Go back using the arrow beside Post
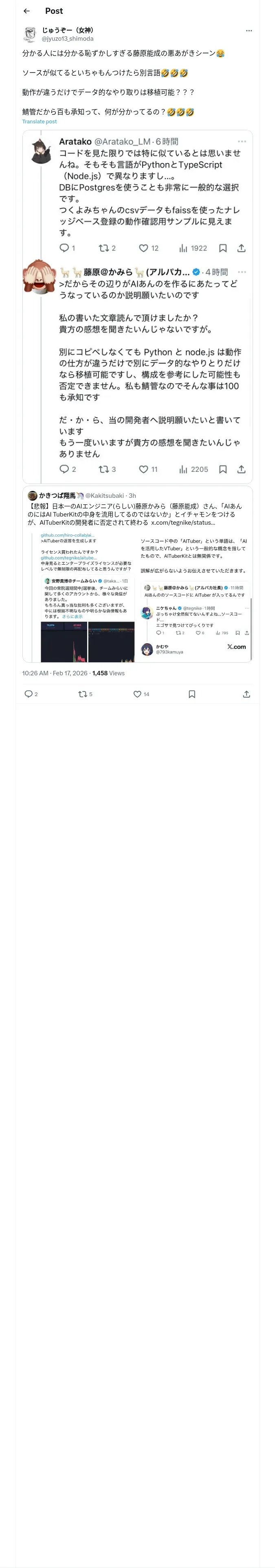Viewport: 275px width, 1568px height. (x=26, y=11)
